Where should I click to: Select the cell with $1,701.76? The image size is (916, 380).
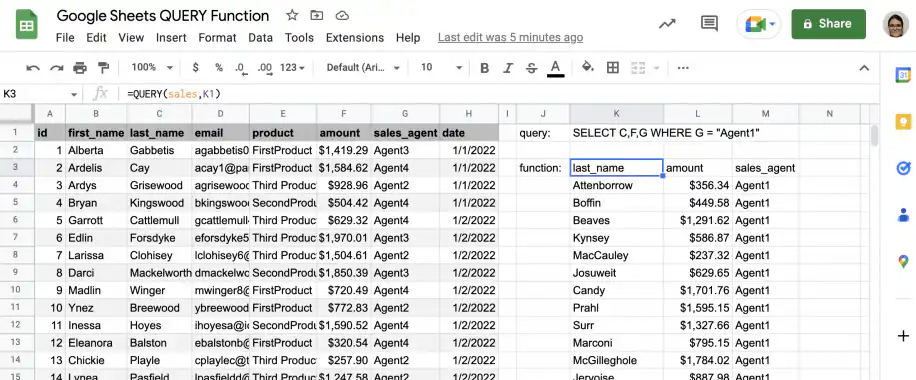698,291
